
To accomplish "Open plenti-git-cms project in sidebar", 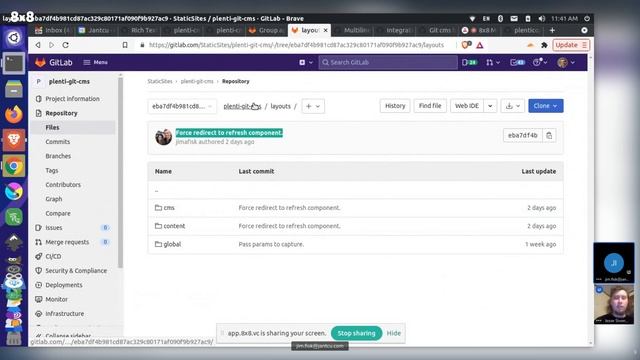I will click(69, 81).
